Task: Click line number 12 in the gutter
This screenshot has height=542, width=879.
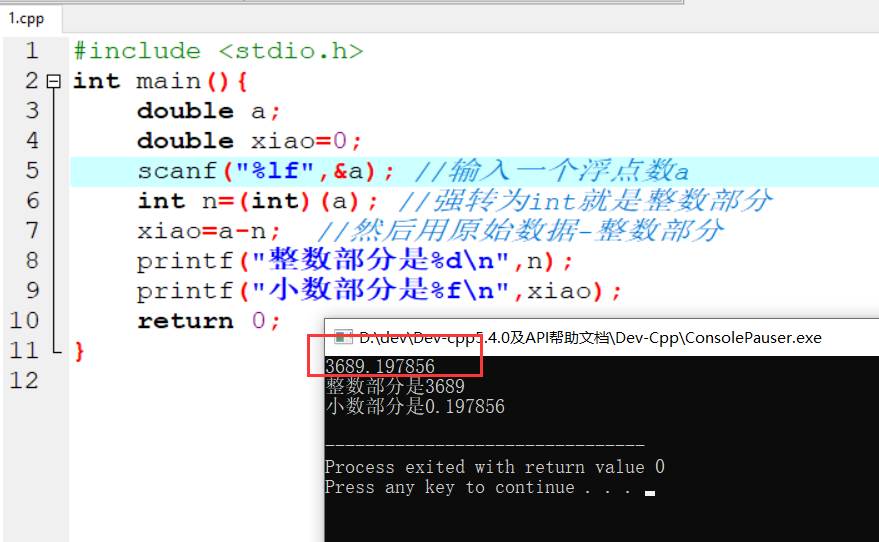Action: click(25, 381)
